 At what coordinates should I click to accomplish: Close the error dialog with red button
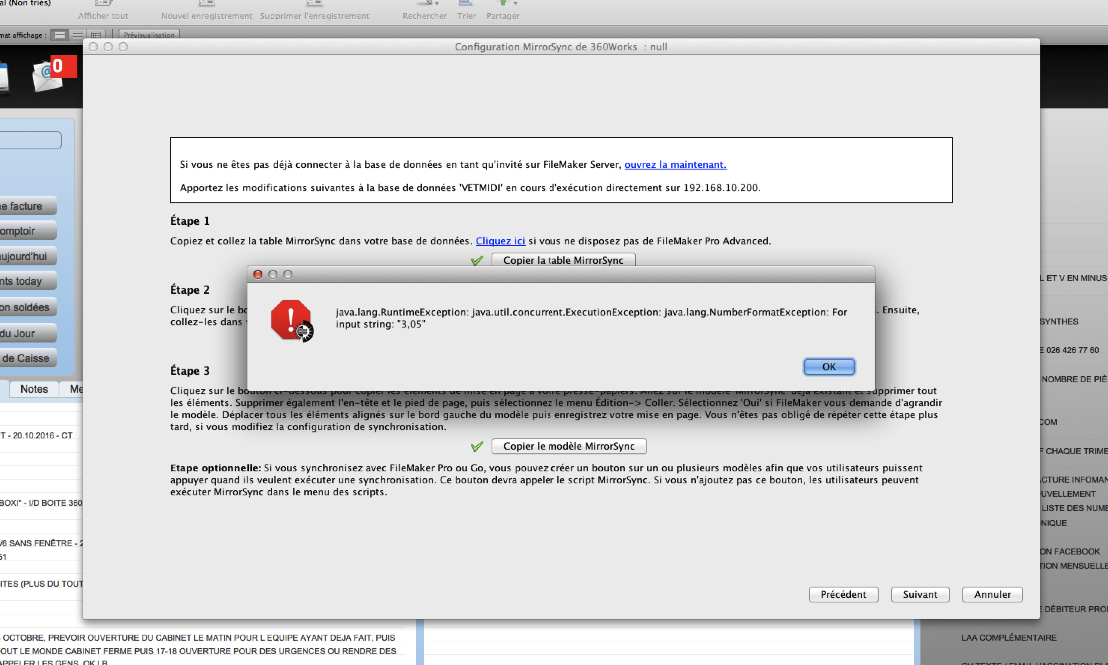[x=257, y=274]
